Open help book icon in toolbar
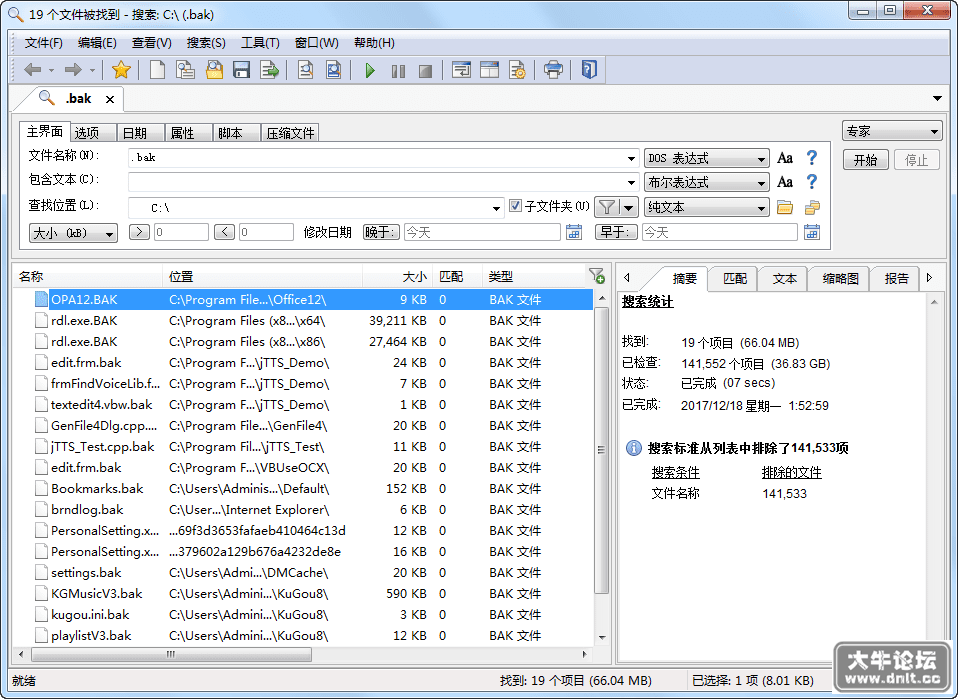Image resolution: width=958 pixels, height=699 pixels. coord(589,69)
